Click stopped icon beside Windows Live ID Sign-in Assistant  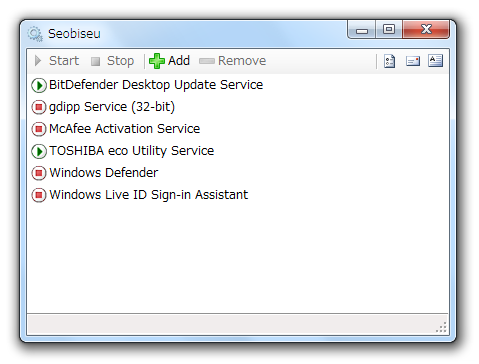39,195
